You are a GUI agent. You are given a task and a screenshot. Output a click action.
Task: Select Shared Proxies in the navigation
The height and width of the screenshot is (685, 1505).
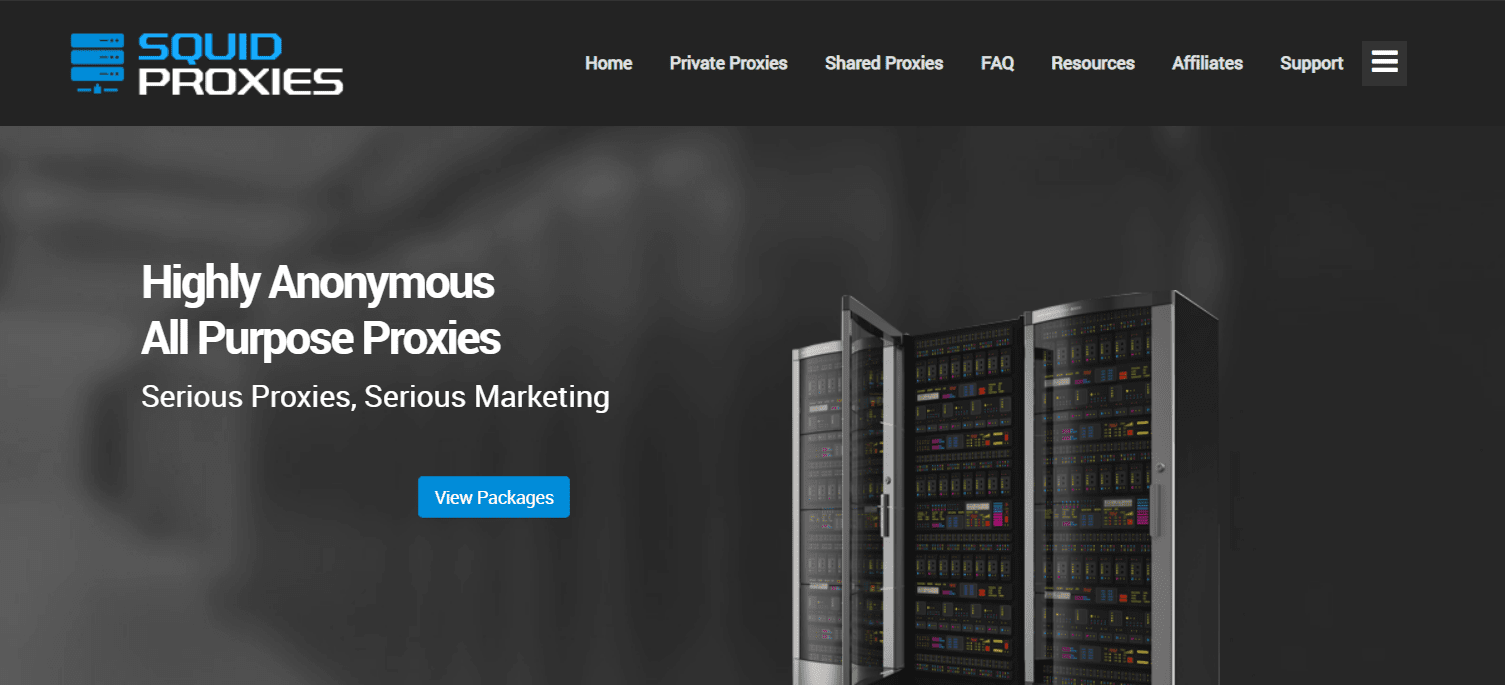884,63
